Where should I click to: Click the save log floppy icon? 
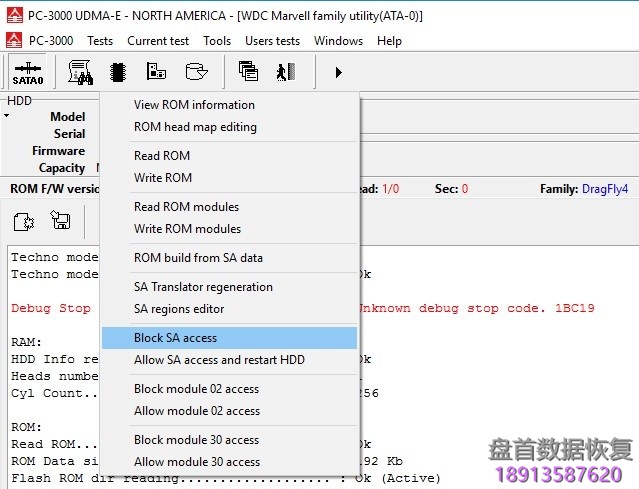(60, 220)
